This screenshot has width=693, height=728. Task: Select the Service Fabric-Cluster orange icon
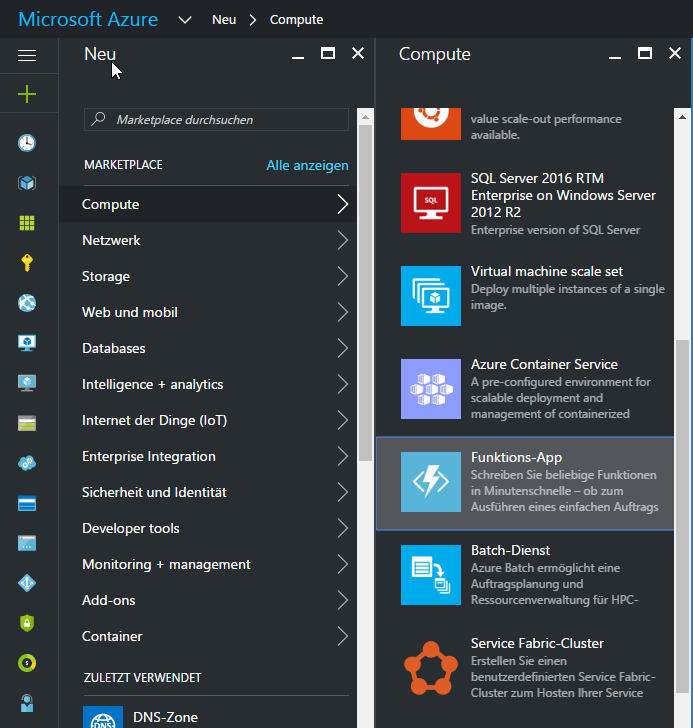pyautogui.click(x=431, y=668)
